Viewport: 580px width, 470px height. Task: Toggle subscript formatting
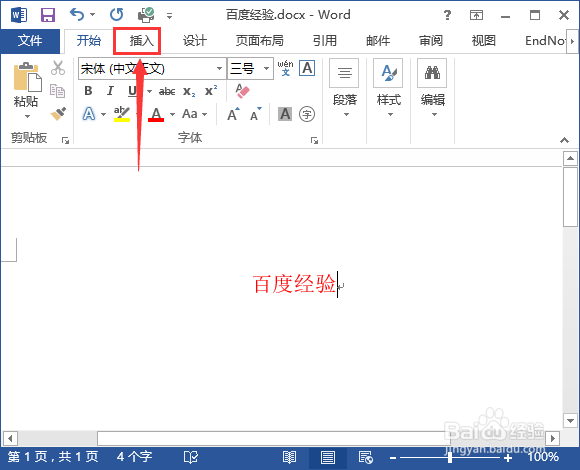point(189,91)
